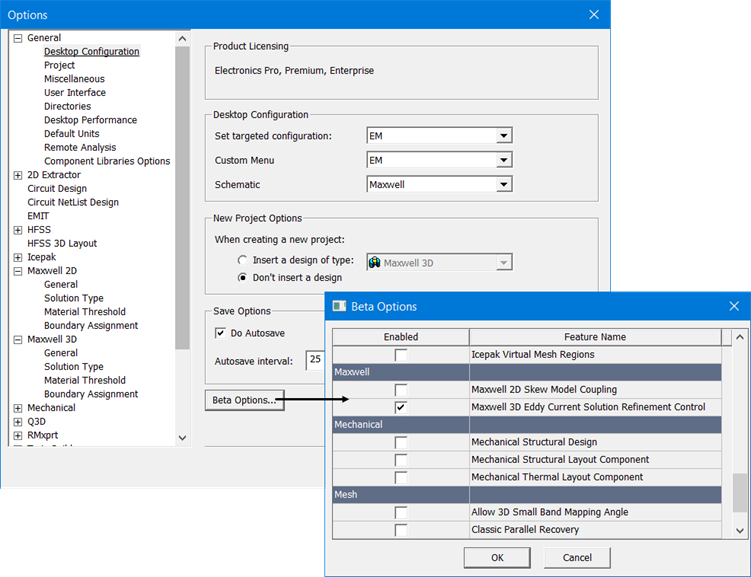Enable Mechanical Thermal Layout Component checkbox
The width and height of the screenshot is (751, 577).
point(401,477)
